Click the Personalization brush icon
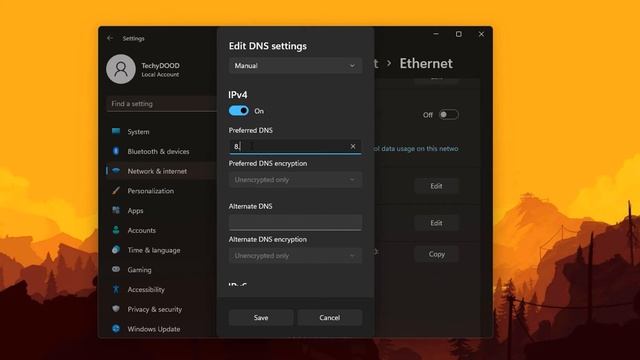This screenshot has height=360, width=640. coord(116,191)
